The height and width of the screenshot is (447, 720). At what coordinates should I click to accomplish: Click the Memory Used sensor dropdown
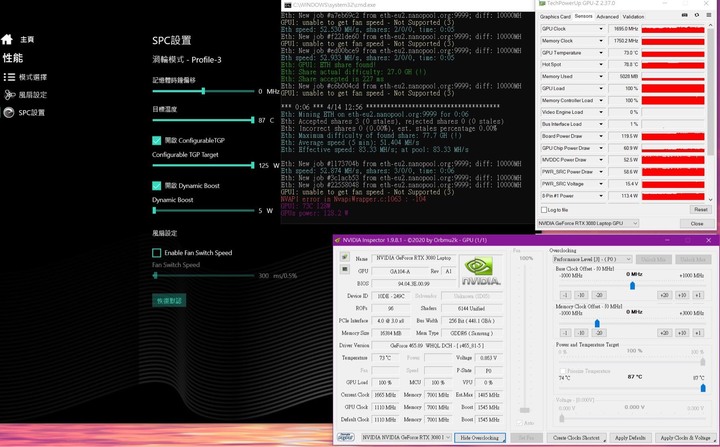[600, 77]
